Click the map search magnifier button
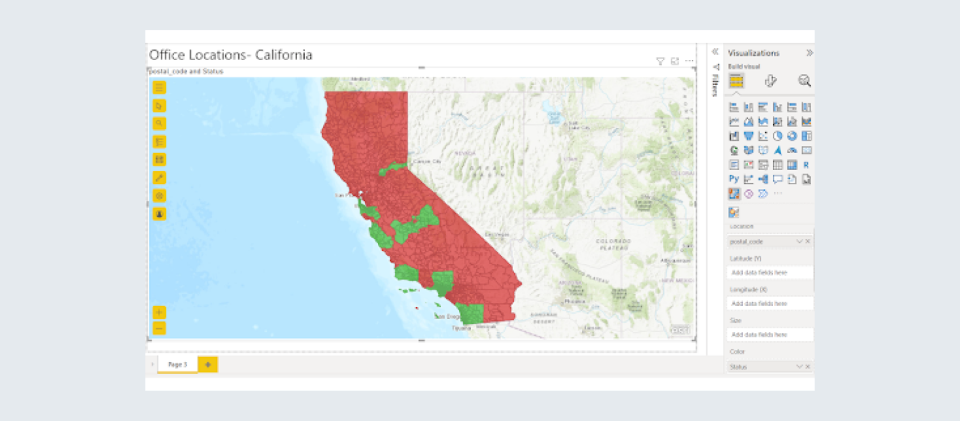 coord(159,123)
